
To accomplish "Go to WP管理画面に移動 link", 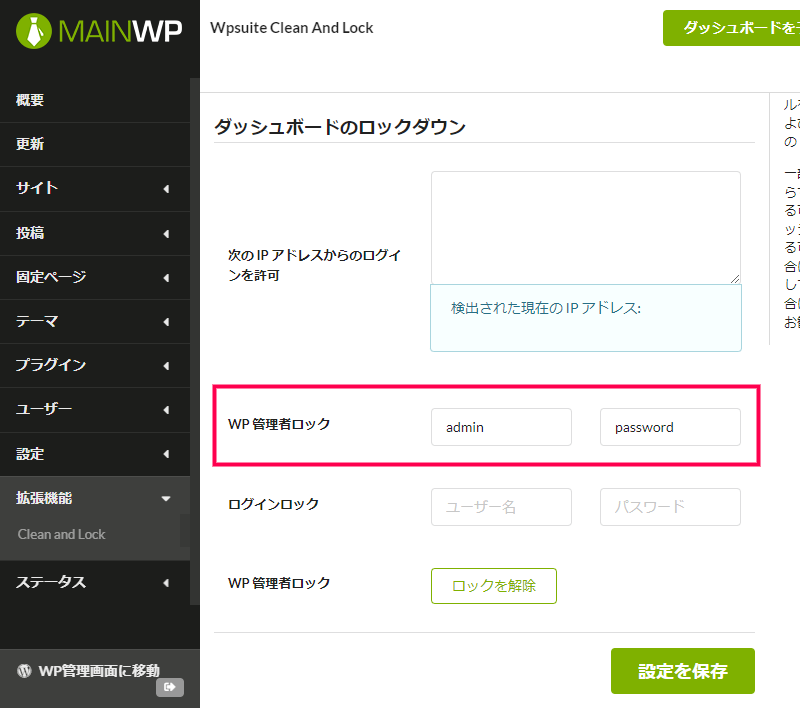I will [99, 671].
